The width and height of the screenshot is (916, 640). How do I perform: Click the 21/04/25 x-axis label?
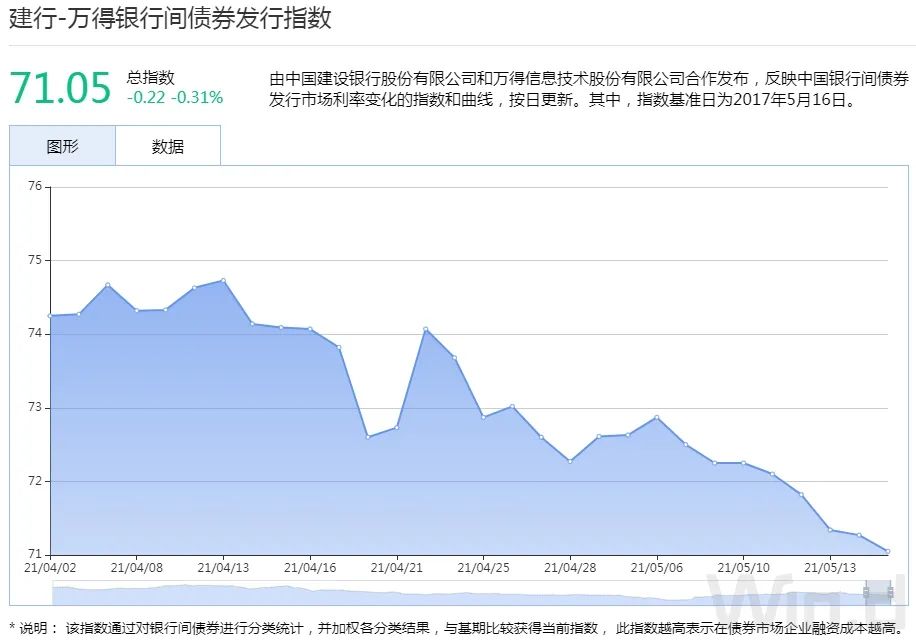pyautogui.click(x=483, y=568)
